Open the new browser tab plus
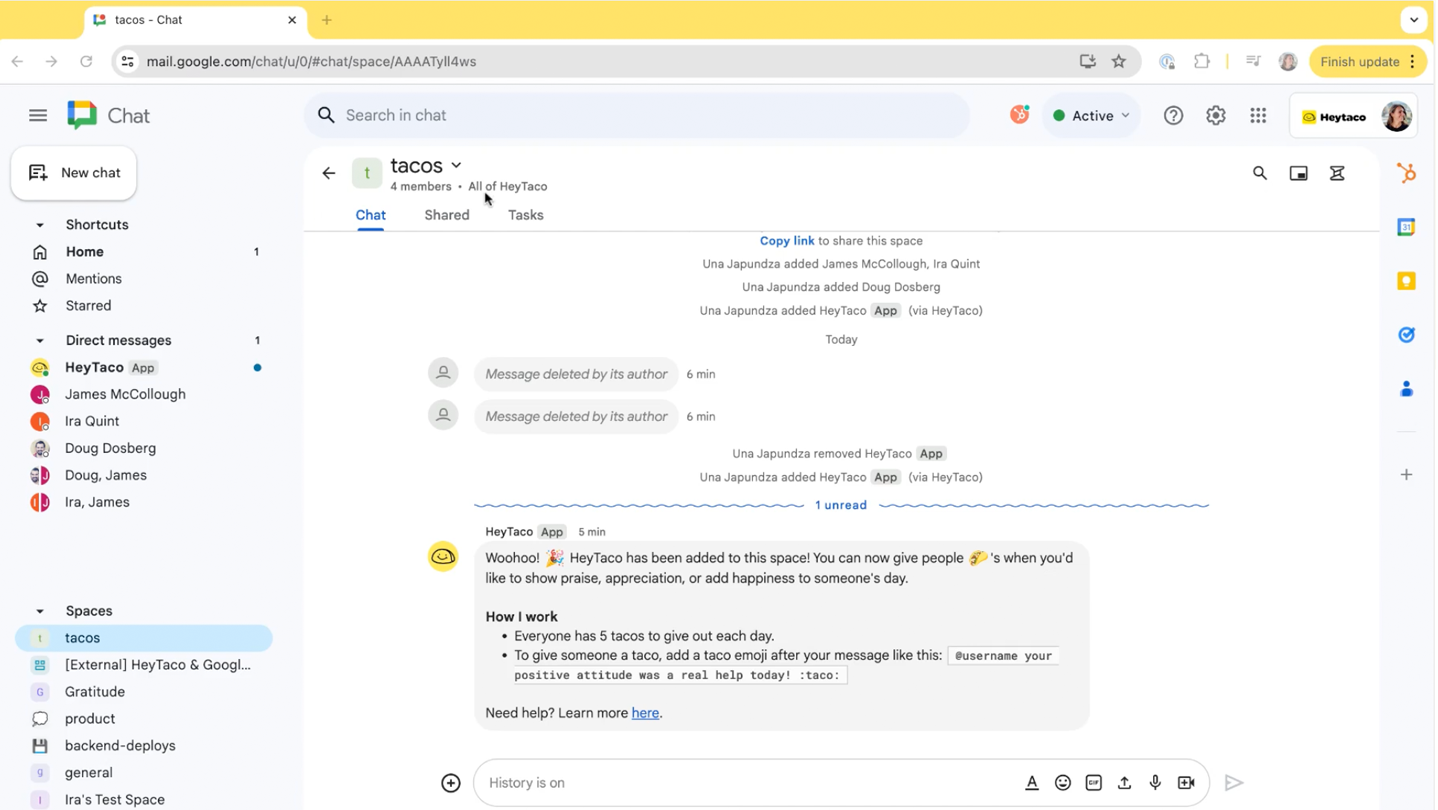 point(326,20)
